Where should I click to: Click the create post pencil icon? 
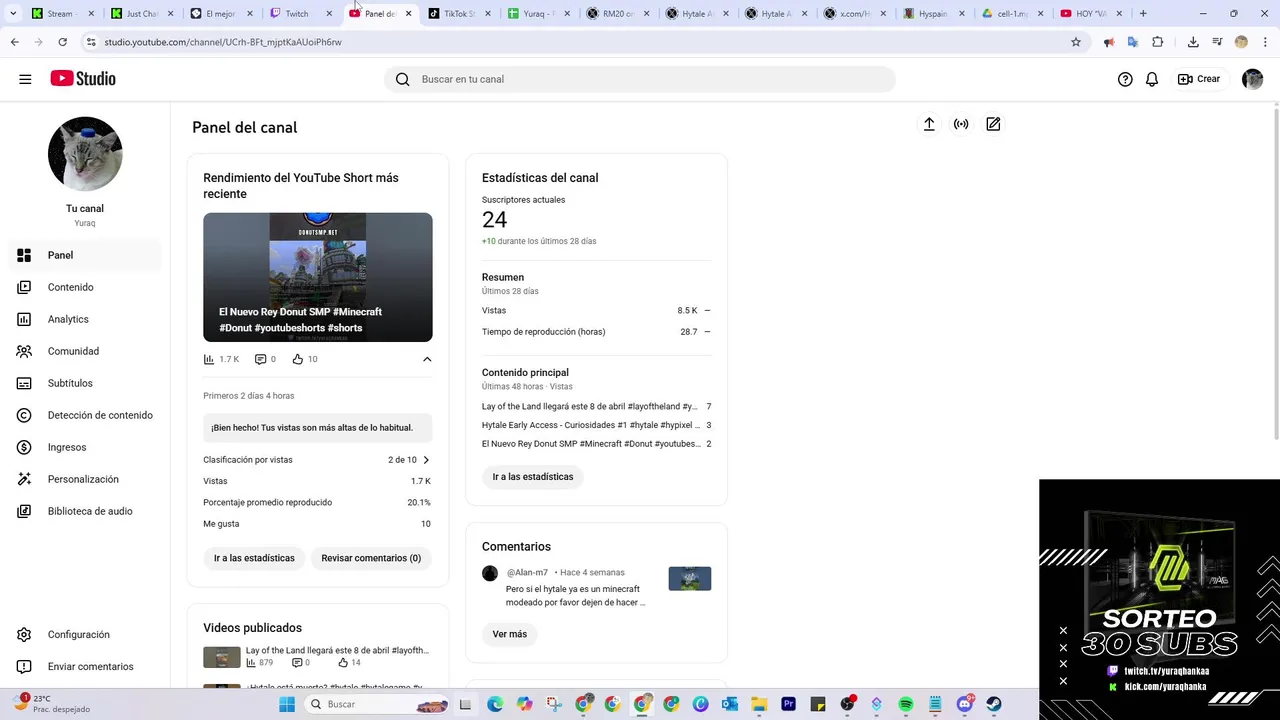click(x=993, y=124)
